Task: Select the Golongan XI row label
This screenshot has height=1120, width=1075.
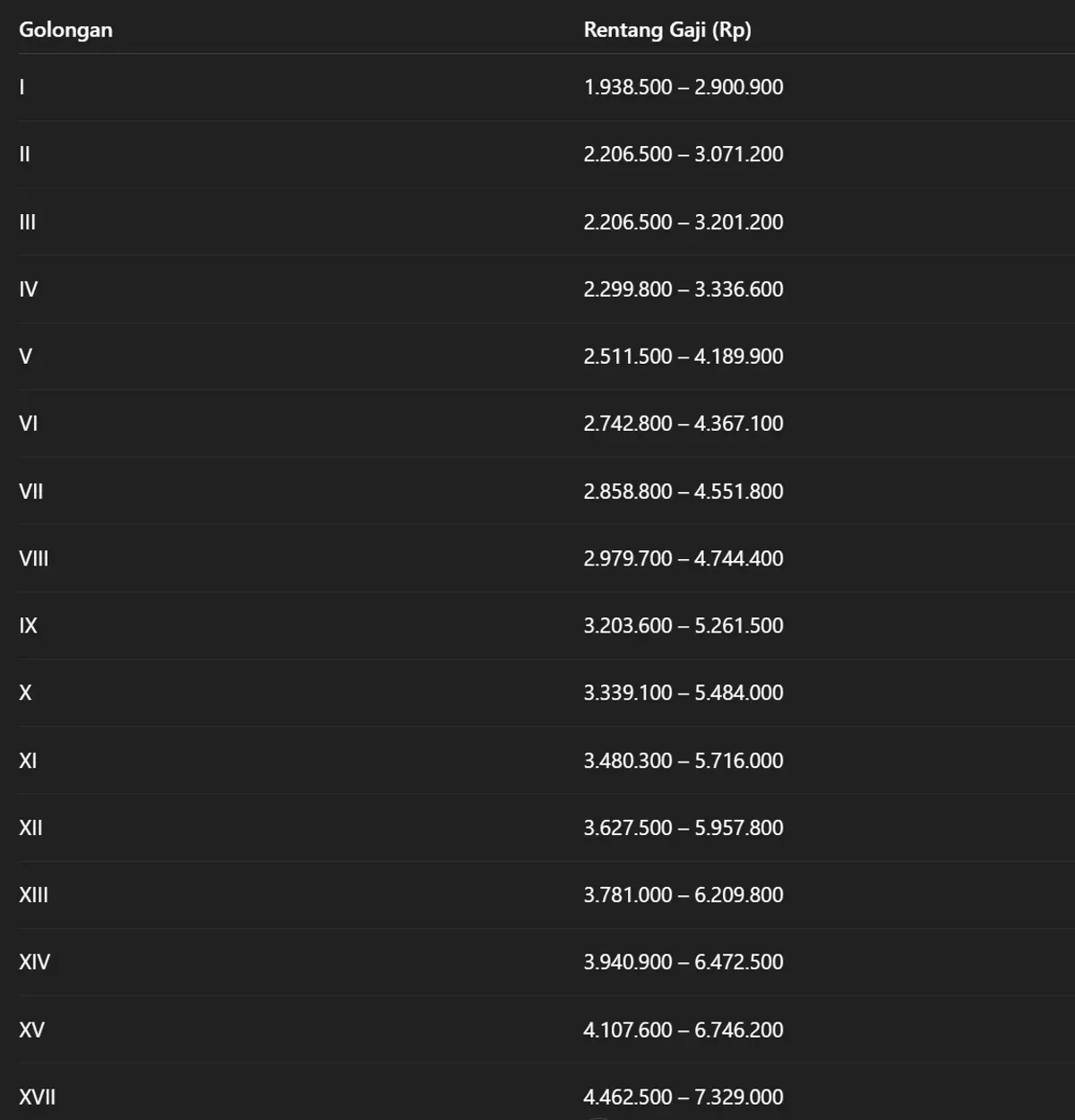Action: (x=29, y=760)
